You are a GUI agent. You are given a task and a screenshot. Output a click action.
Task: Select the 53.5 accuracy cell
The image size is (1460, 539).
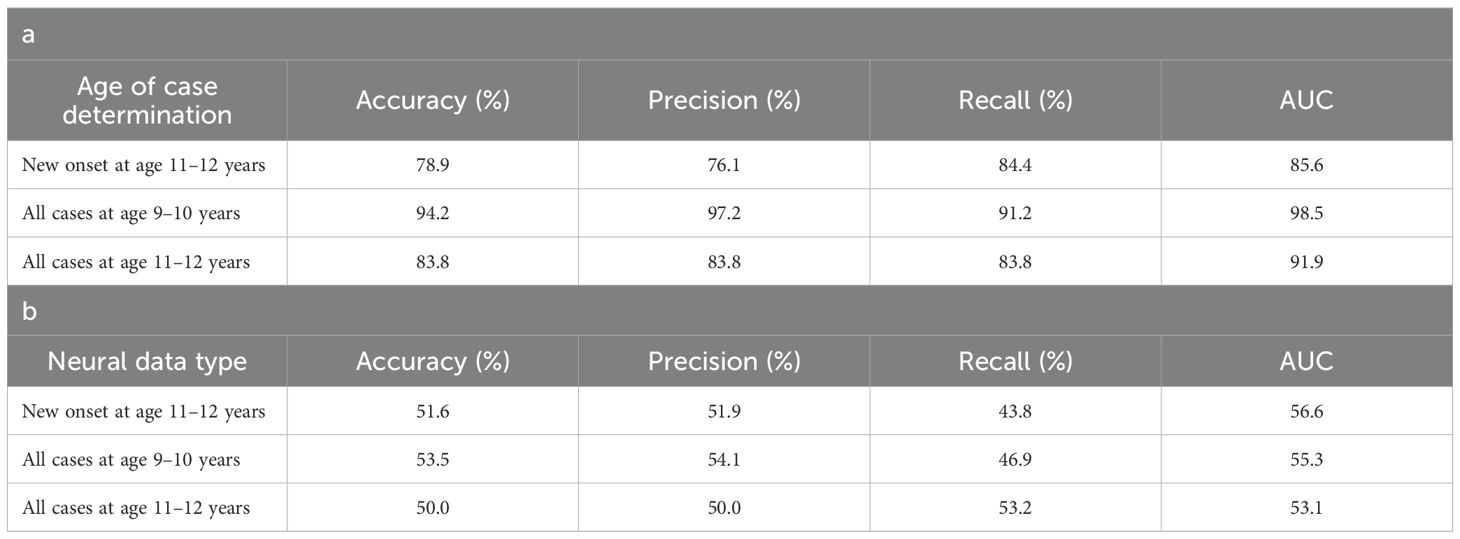pyautogui.click(x=433, y=460)
